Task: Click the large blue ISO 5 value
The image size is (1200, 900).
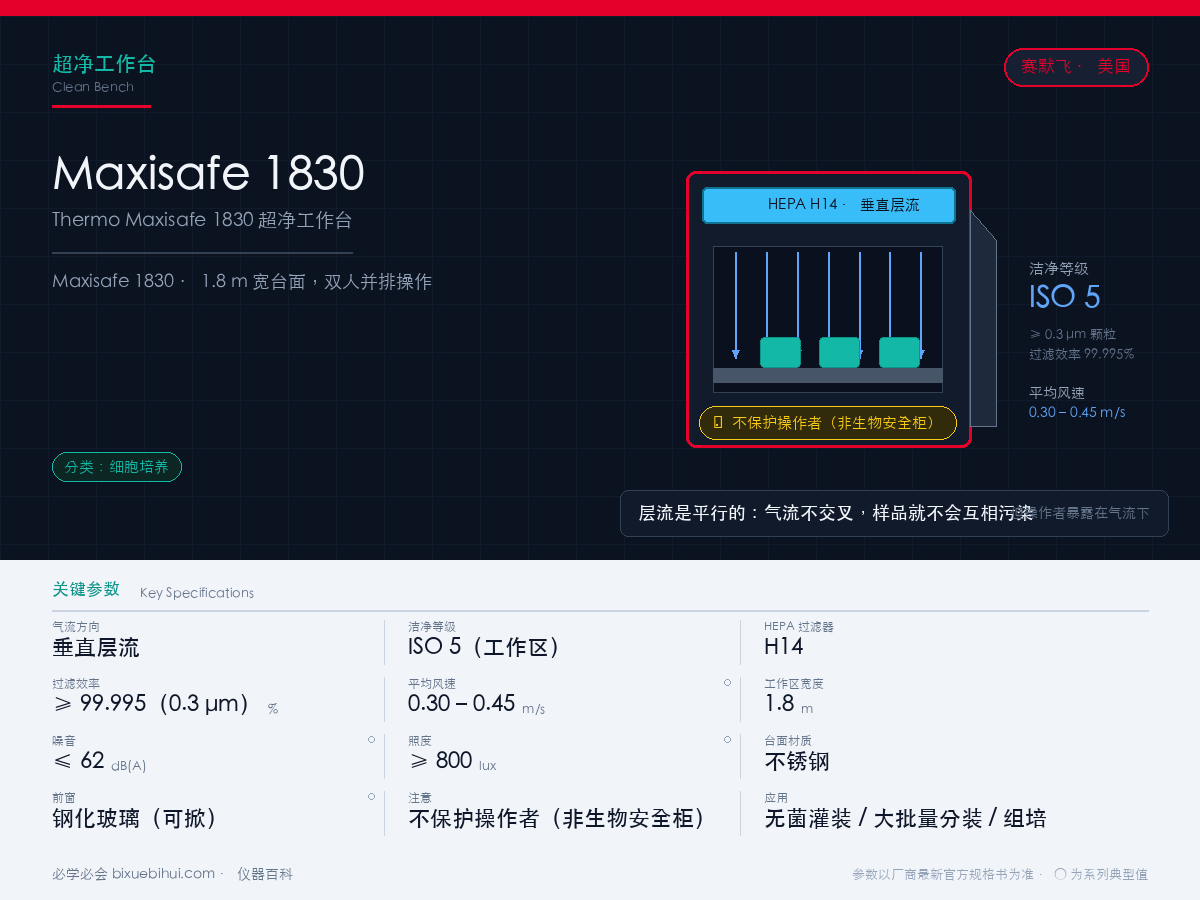Action: [1065, 297]
